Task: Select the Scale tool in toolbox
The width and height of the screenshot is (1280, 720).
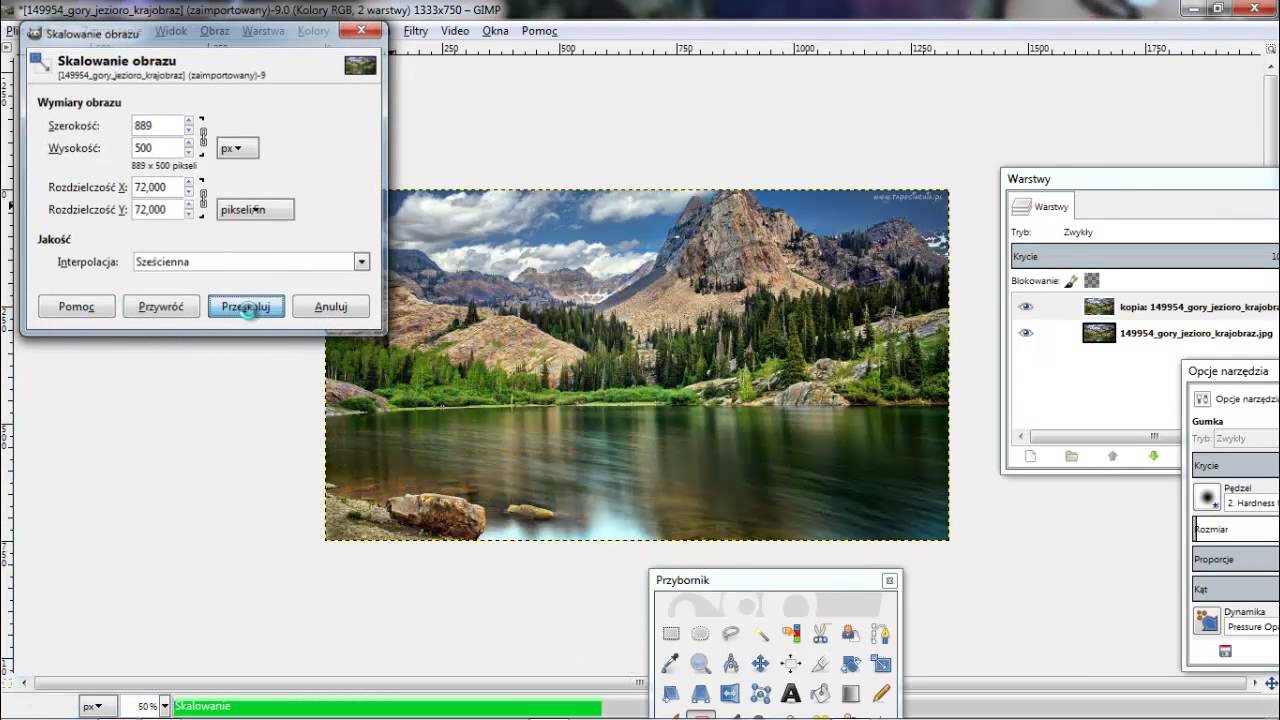Action: 881,663
